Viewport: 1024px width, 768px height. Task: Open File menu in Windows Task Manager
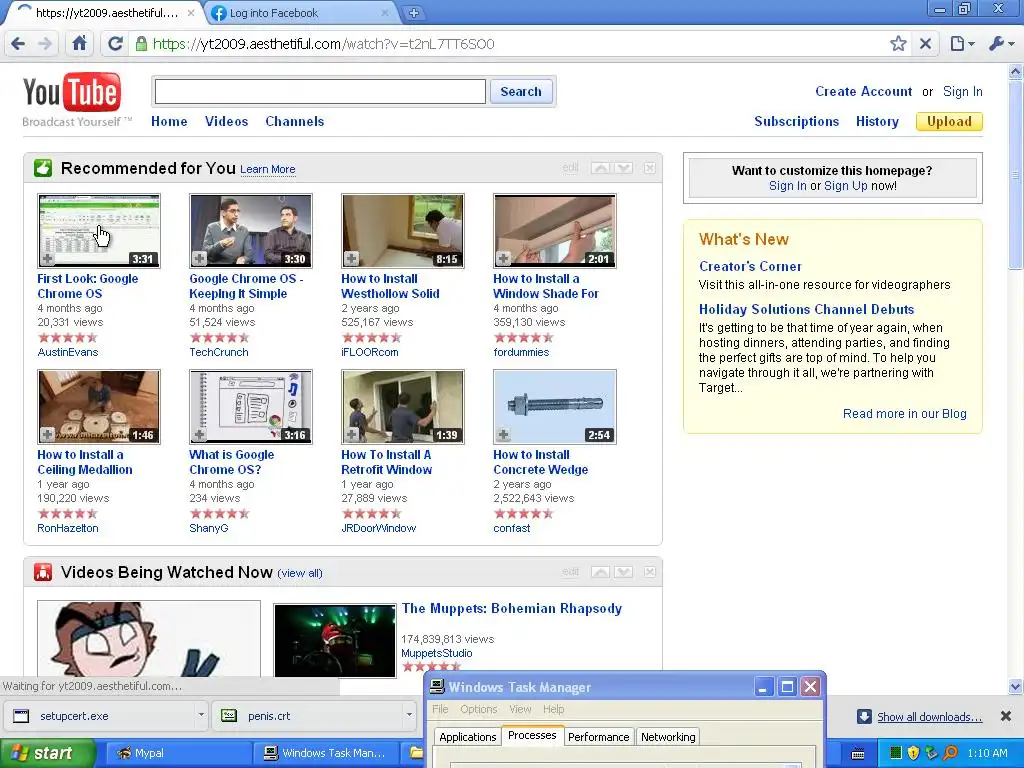[x=440, y=709]
